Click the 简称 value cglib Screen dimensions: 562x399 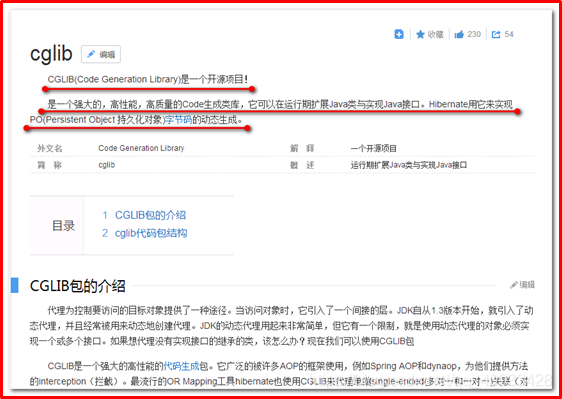106,165
